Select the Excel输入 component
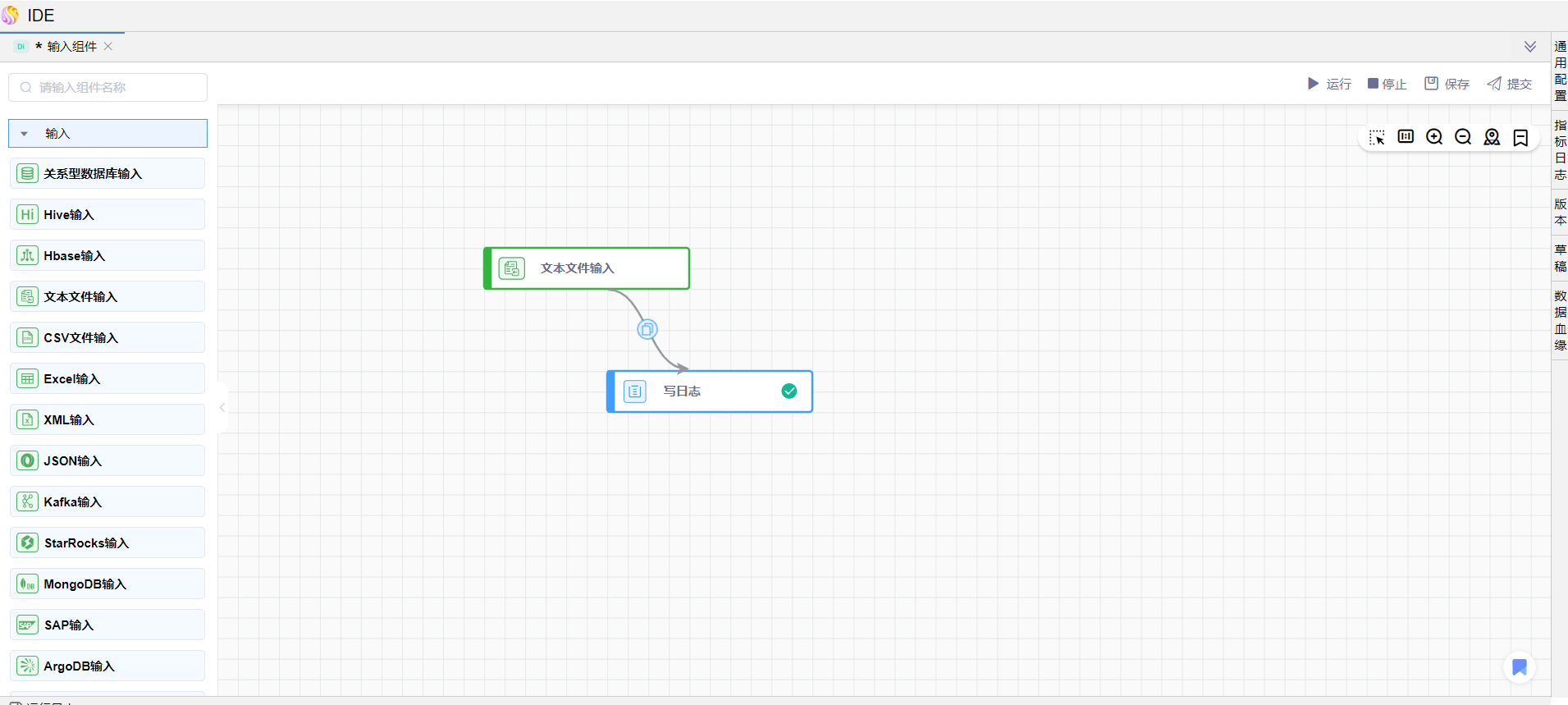The height and width of the screenshot is (705, 1568). point(107,378)
